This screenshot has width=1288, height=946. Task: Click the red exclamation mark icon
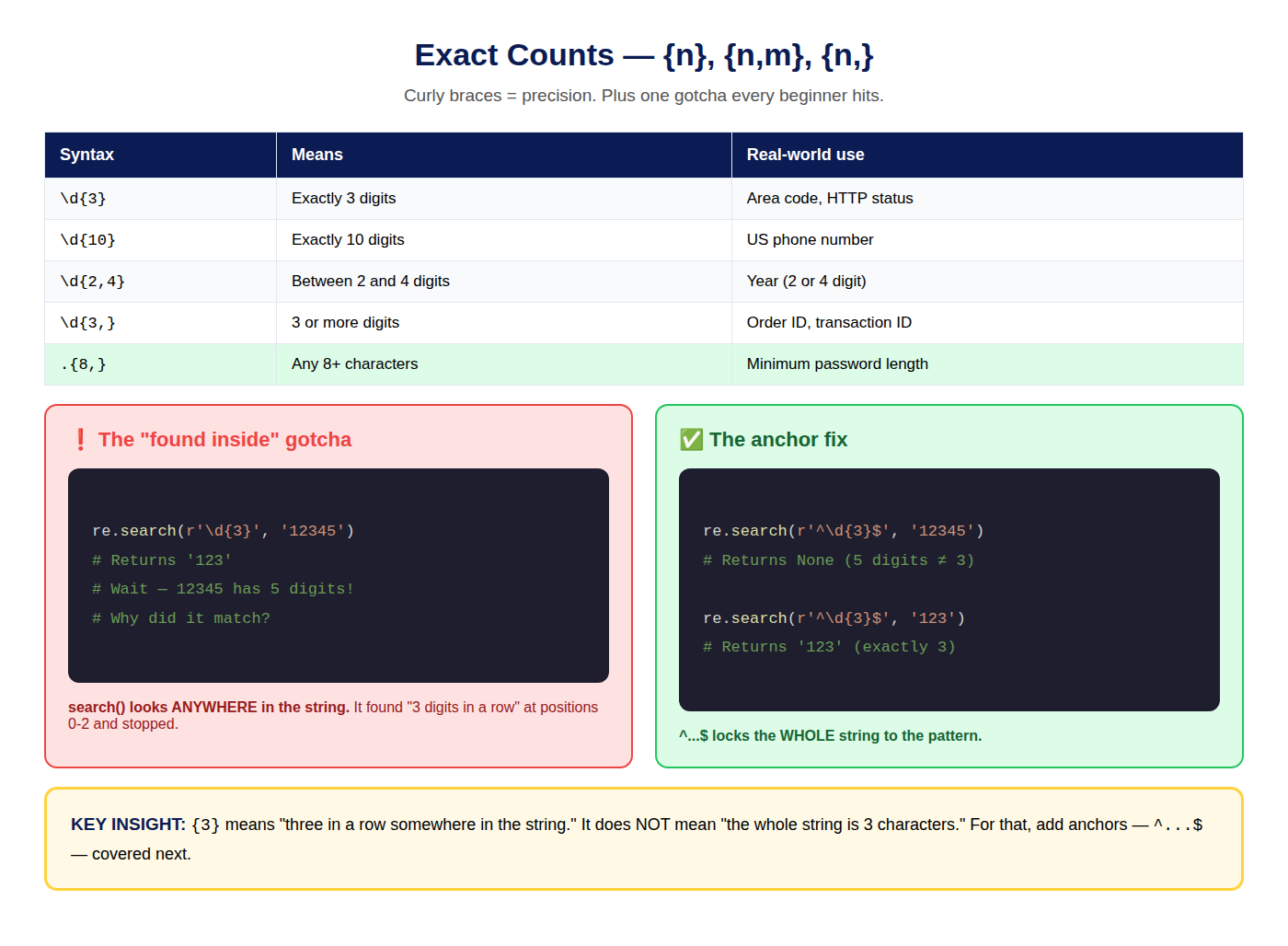[x=81, y=440]
